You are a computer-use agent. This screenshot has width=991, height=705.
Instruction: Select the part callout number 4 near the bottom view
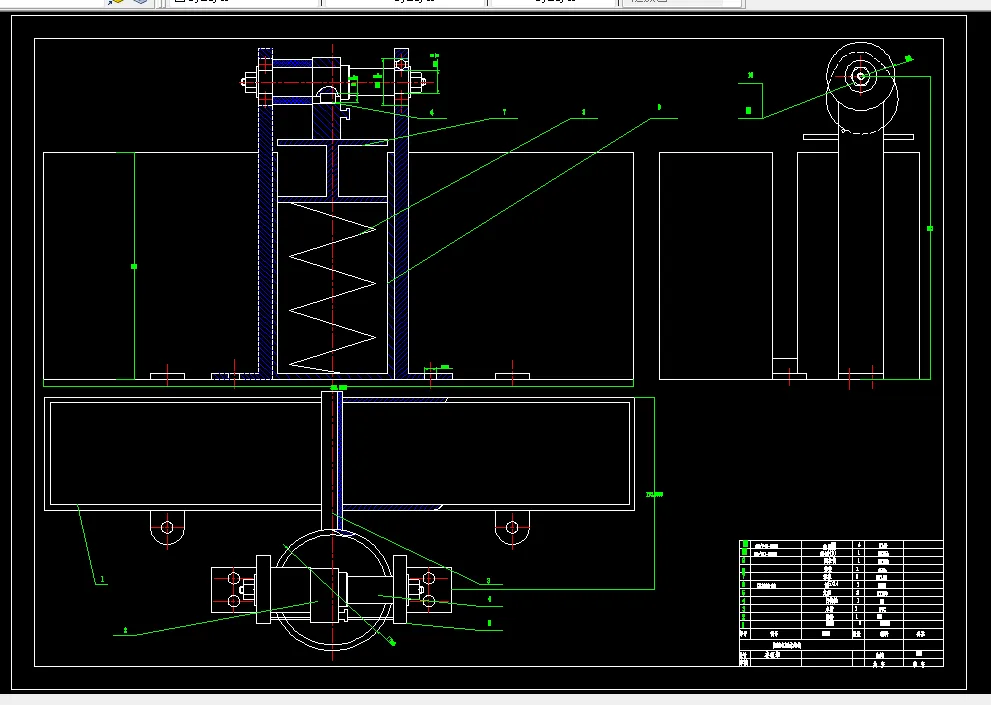coord(489,599)
